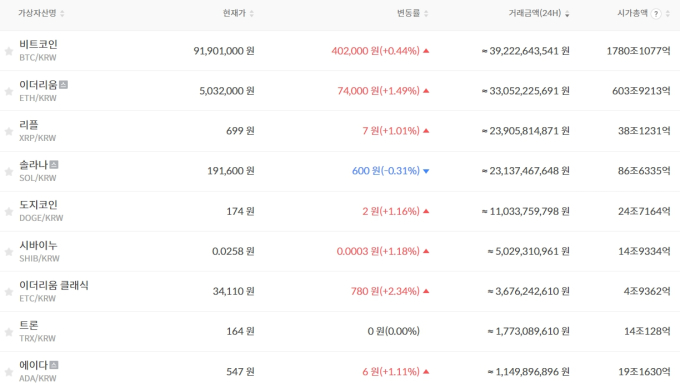Screen dimensions: 680x383
Task: Sort by 시가총액 column arrows
Action: (x=668, y=13)
